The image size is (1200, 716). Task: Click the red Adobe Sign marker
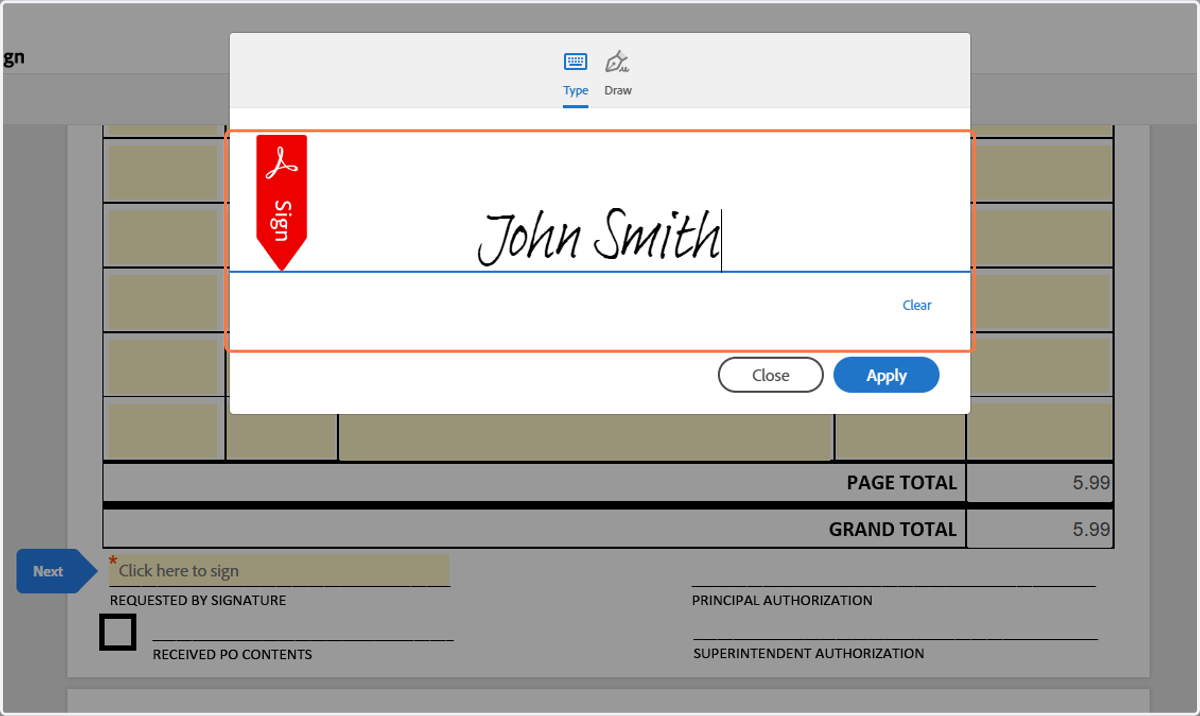point(282,202)
